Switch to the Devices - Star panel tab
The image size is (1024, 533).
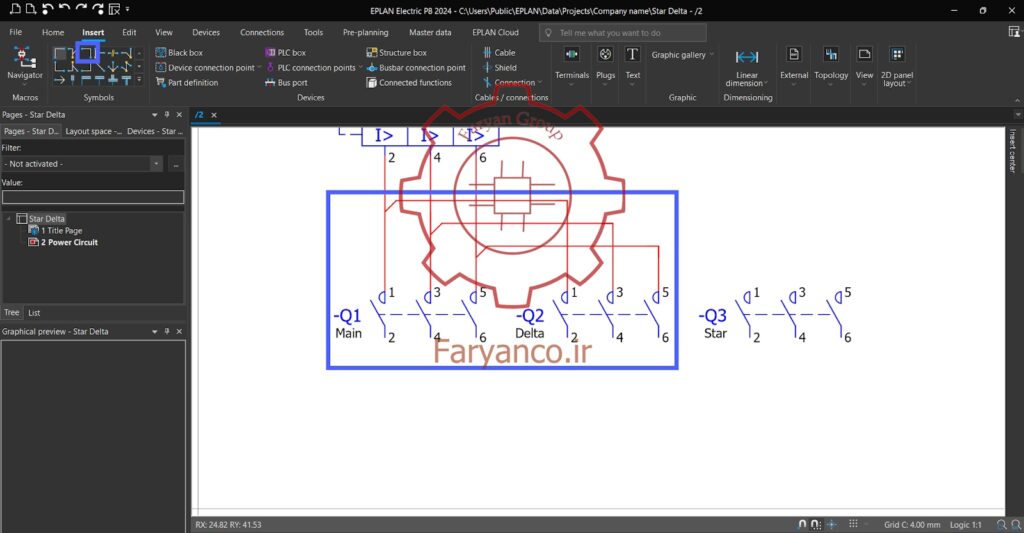click(154, 131)
